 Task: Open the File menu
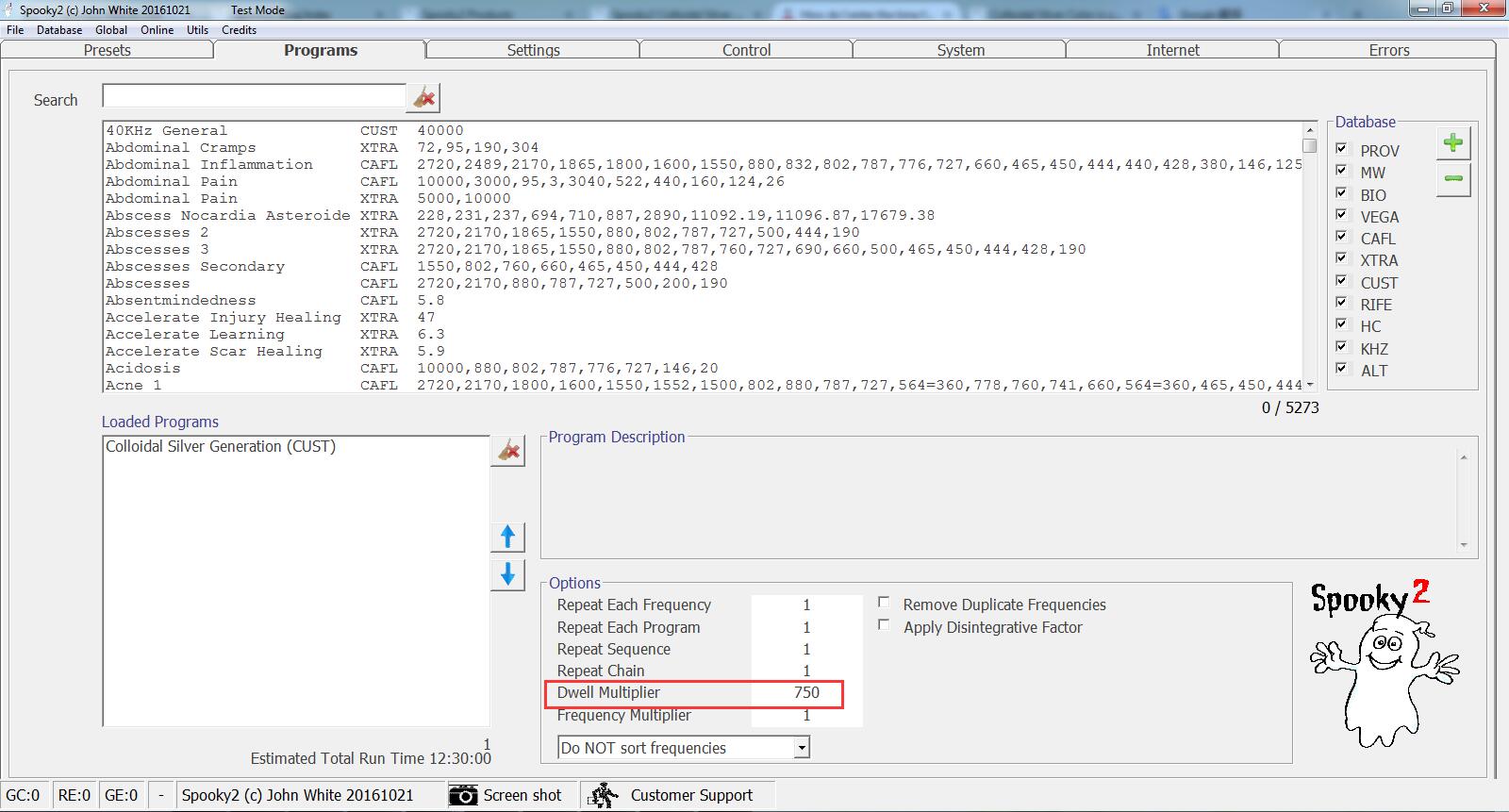pyautogui.click(x=15, y=29)
